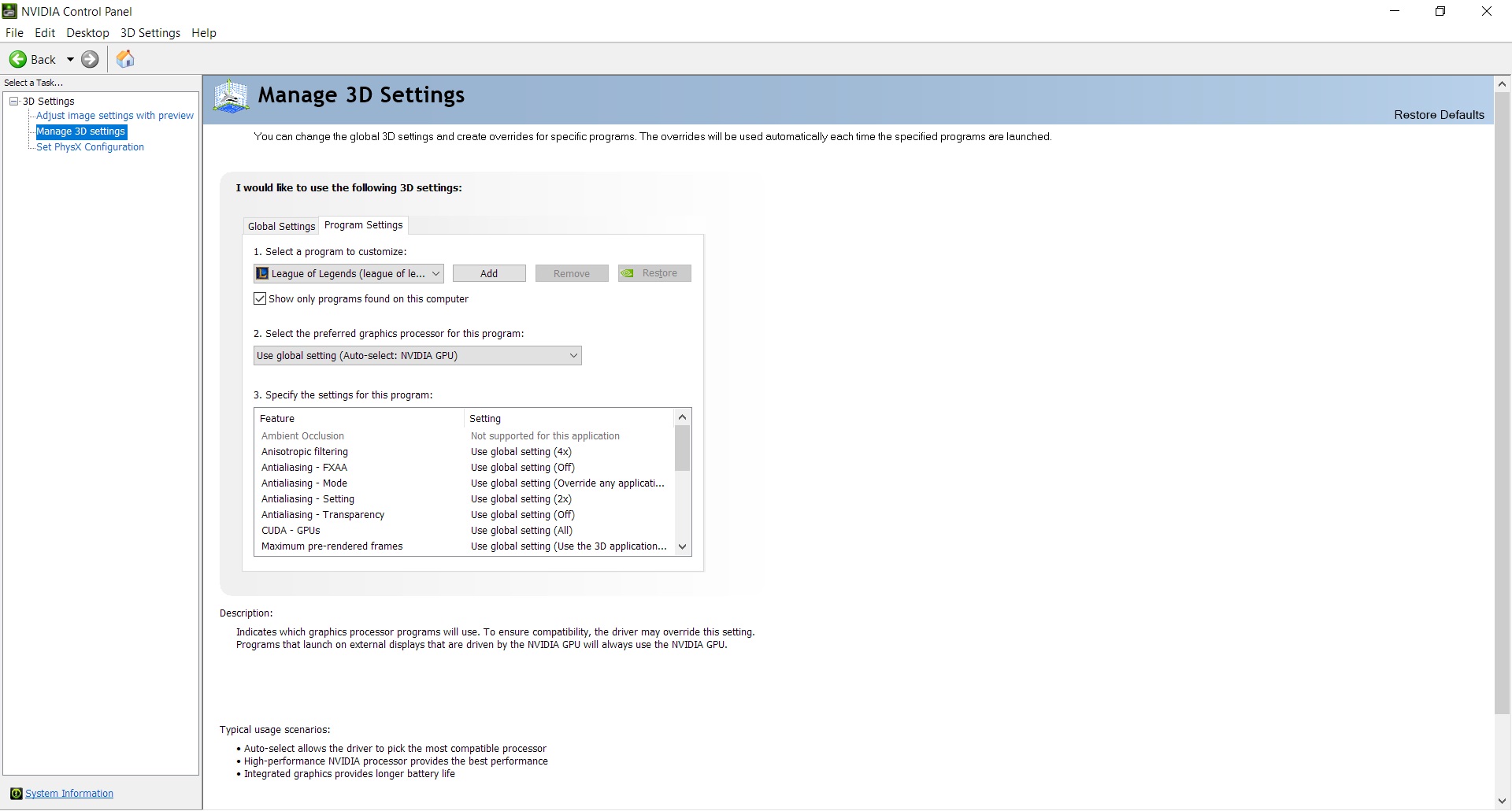1512x811 pixels.
Task: Click the League of Legends program icon
Action: point(263,273)
